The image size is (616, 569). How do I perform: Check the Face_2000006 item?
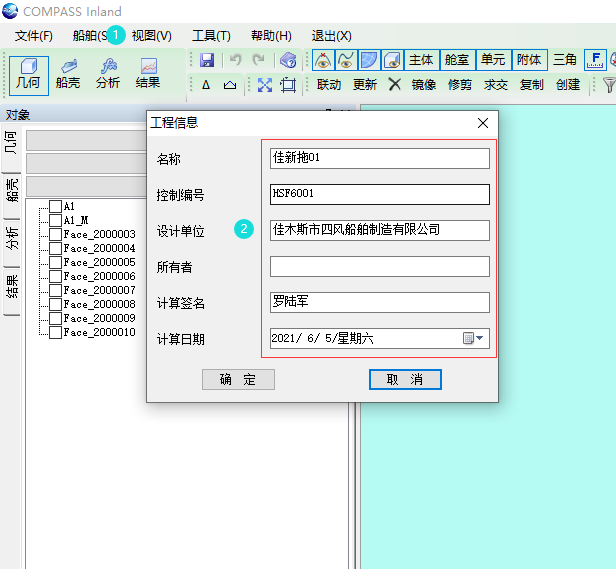(x=55, y=276)
